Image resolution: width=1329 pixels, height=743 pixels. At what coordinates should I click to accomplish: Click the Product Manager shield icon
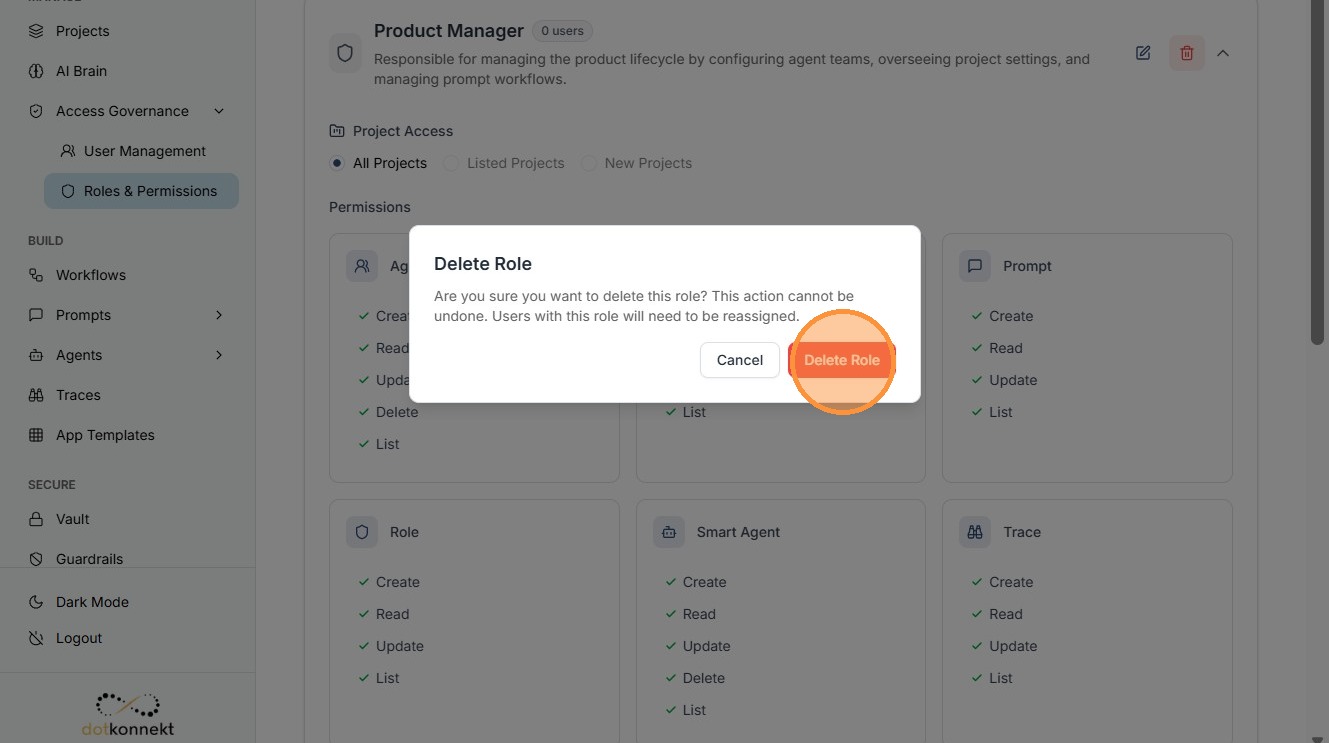click(x=345, y=53)
